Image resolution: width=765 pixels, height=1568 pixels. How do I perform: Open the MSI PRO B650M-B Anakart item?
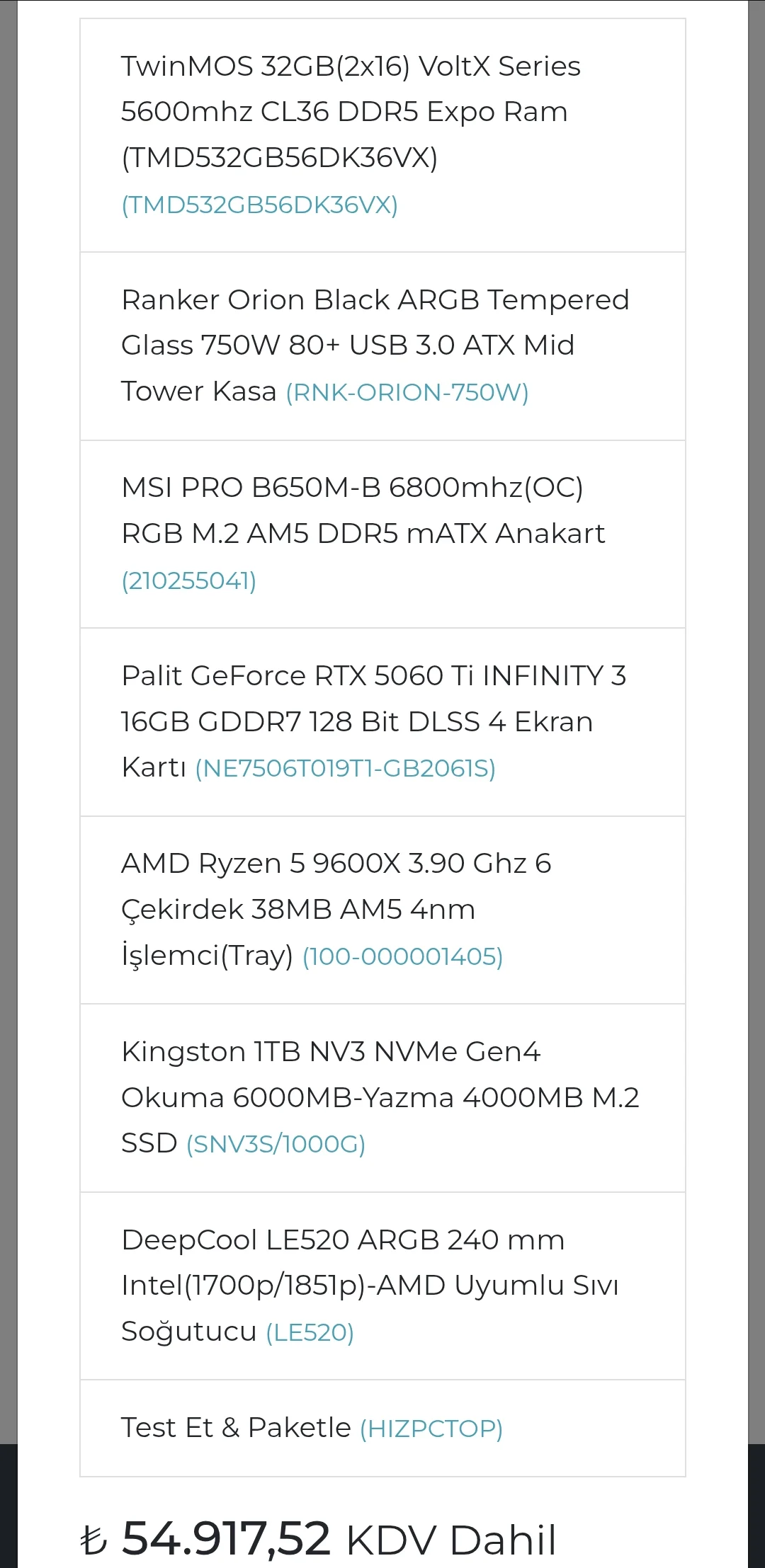click(x=363, y=510)
